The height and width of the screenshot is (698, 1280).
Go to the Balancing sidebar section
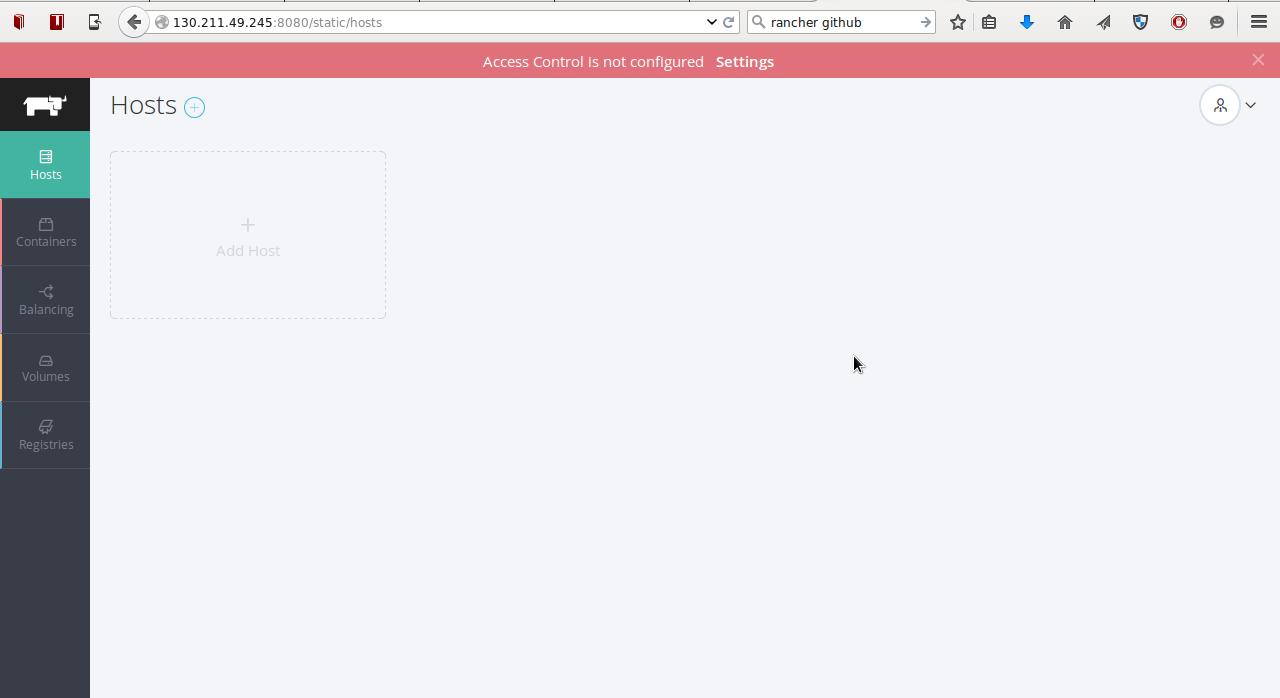pos(46,300)
